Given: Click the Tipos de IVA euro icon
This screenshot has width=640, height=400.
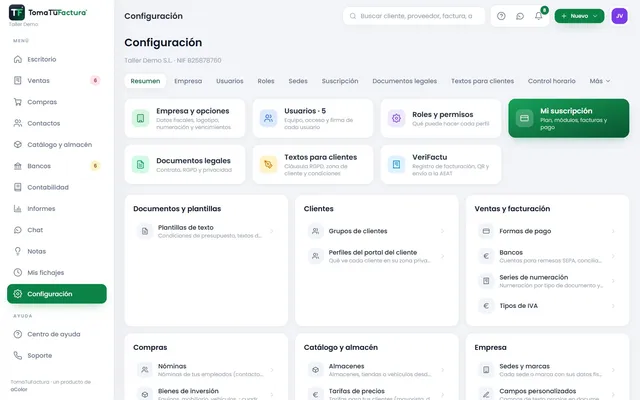Looking at the screenshot, I should click(x=486, y=306).
